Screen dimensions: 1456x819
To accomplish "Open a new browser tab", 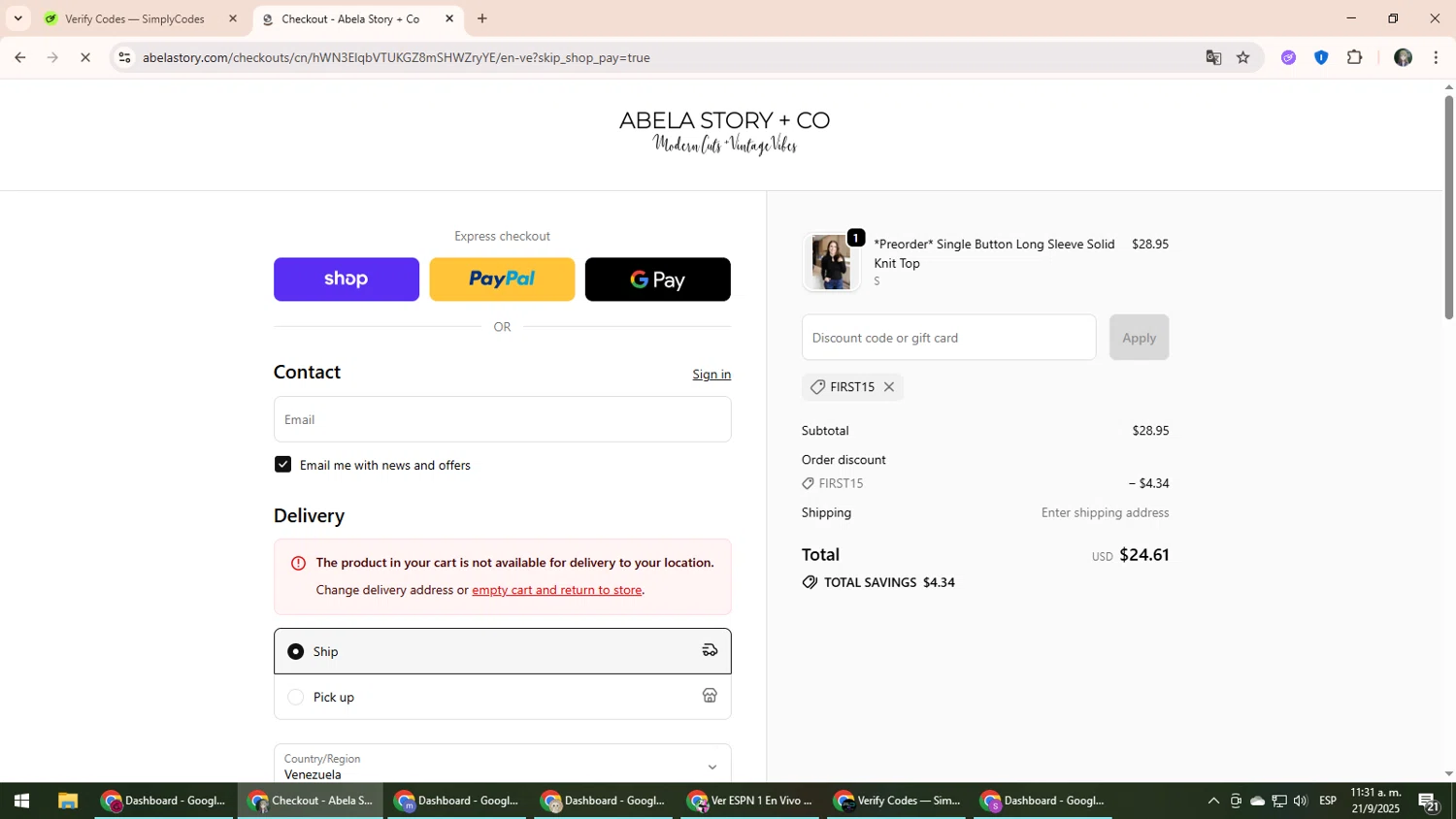I will [x=482, y=18].
